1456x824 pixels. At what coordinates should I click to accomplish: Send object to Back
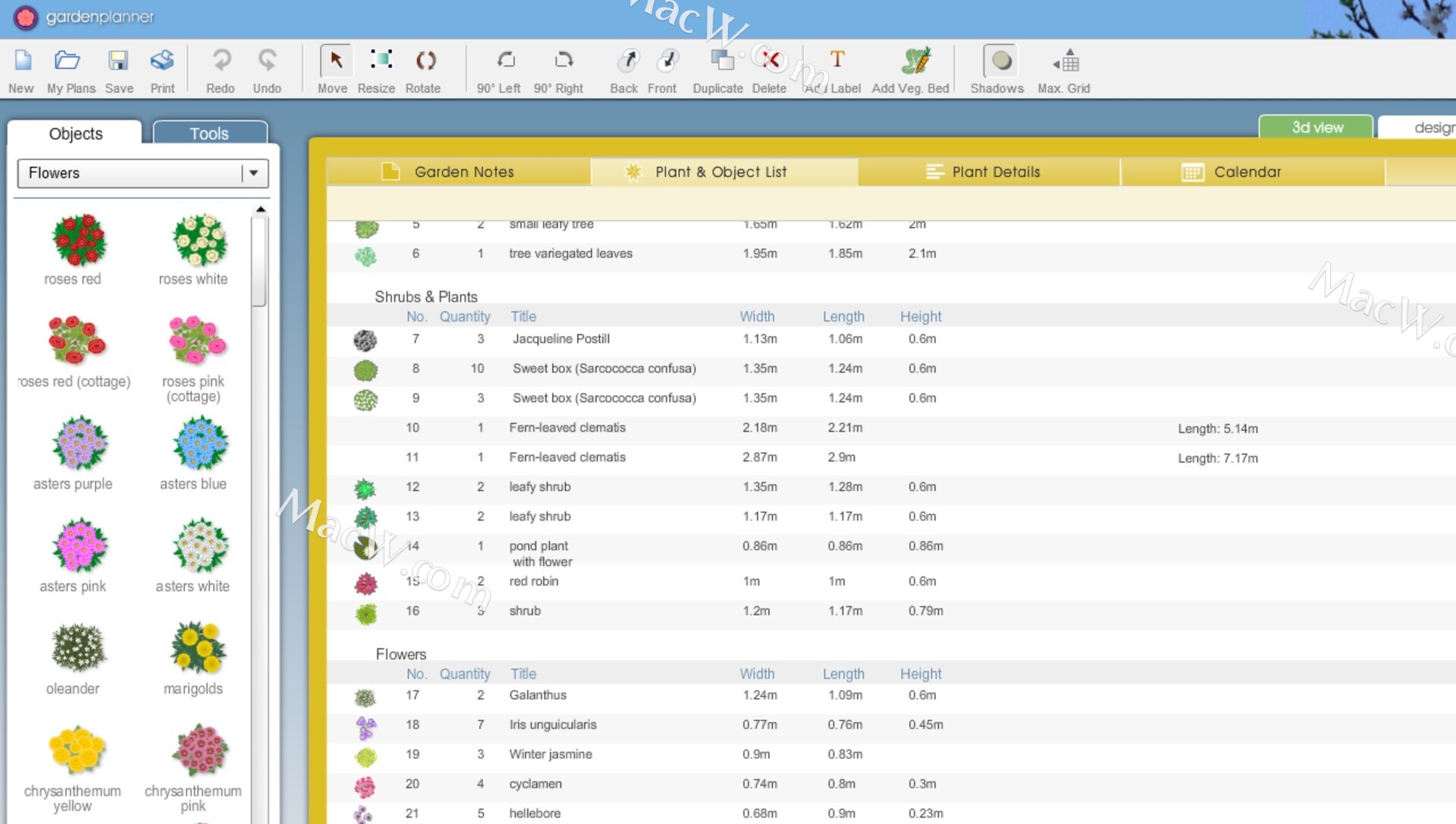[x=627, y=61]
